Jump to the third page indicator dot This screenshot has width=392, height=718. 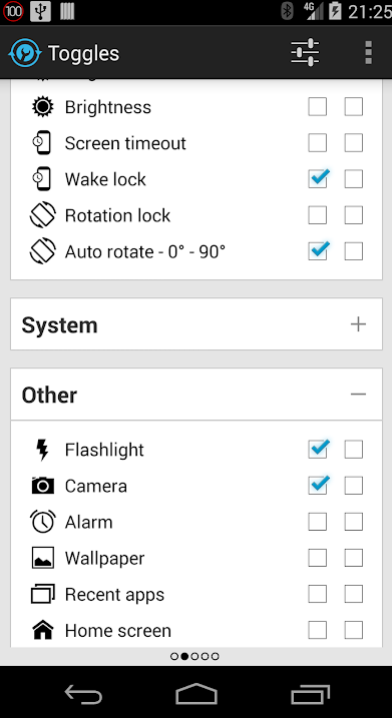195,656
